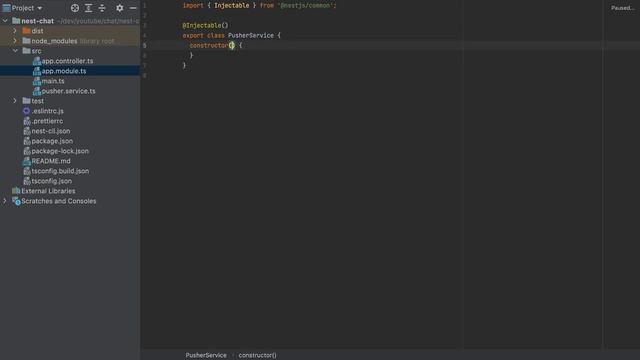Click the Expand All icon
Viewport: 640px width, 360px height.
[x=88, y=8]
